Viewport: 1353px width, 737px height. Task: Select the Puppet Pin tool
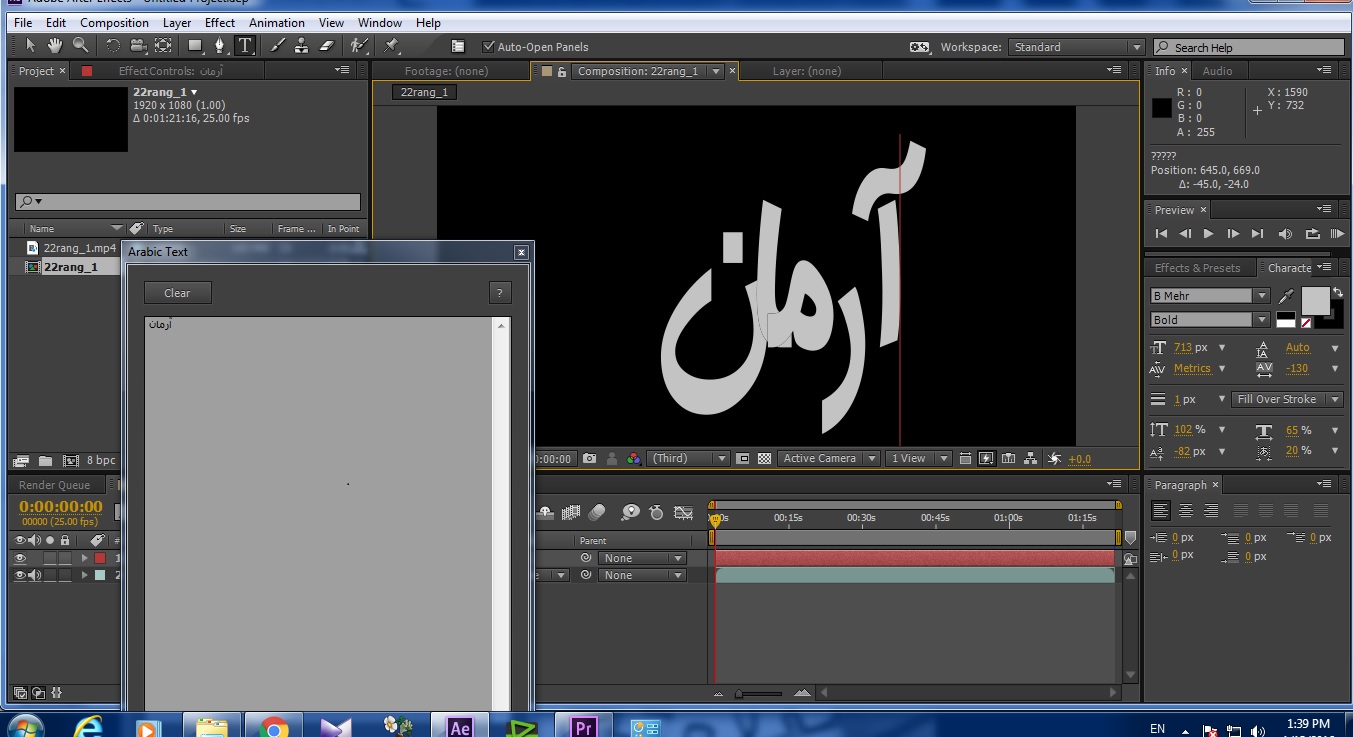click(x=392, y=46)
